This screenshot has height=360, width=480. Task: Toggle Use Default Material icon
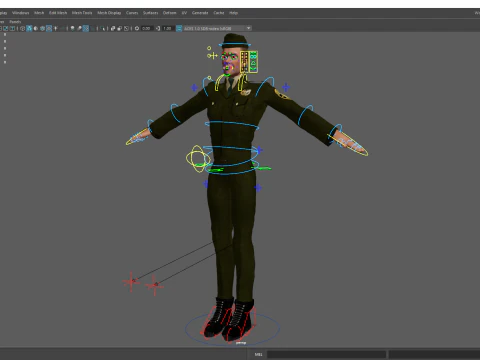point(36,28)
